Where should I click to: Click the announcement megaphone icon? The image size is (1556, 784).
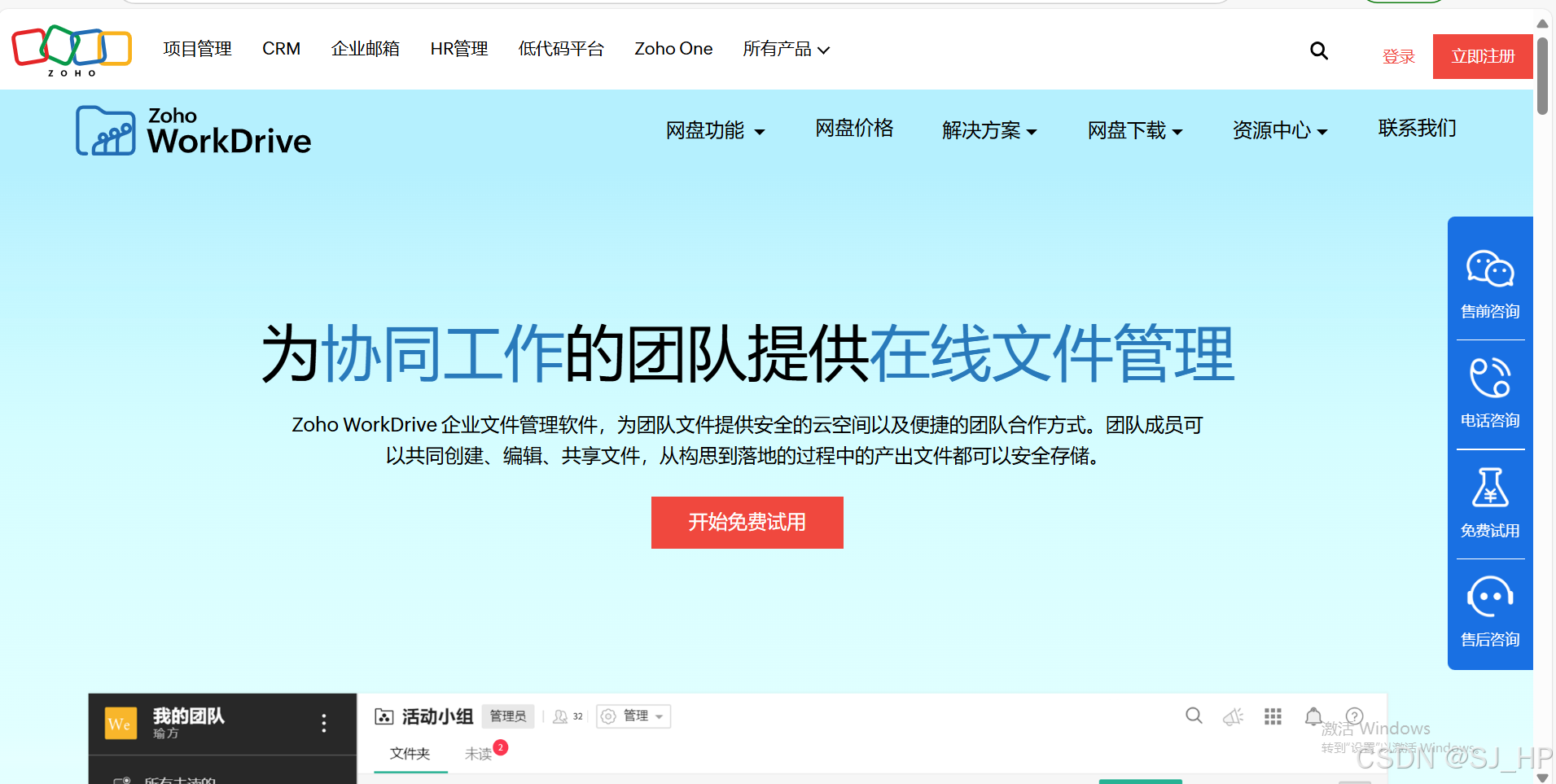[1234, 716]
